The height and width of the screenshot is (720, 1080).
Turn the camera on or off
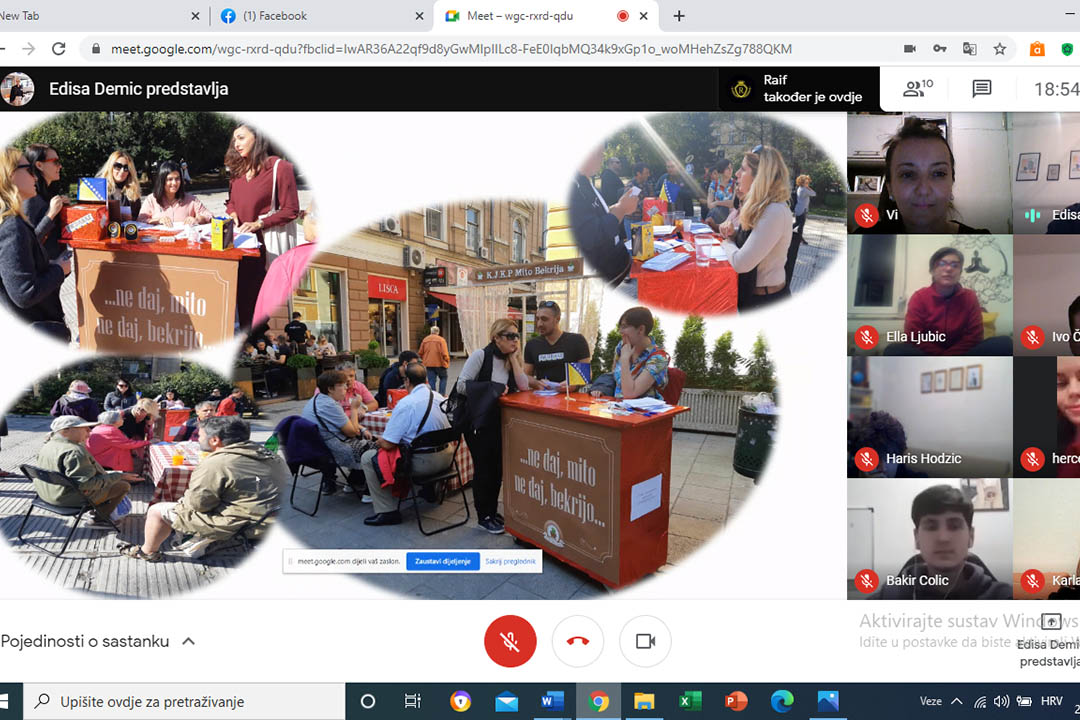point(645,641)
